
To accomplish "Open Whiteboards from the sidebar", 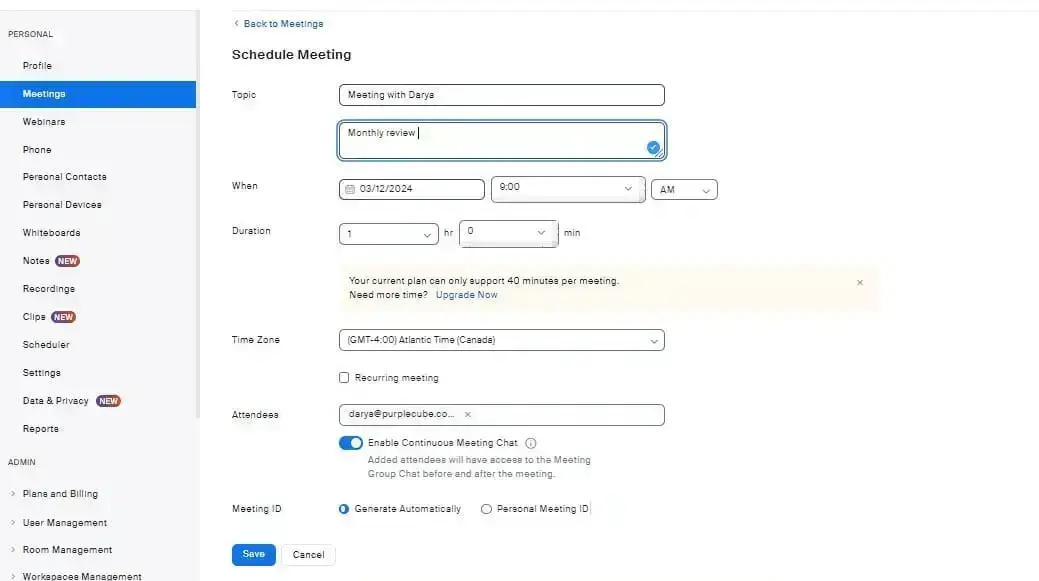I will pos(51,233).
